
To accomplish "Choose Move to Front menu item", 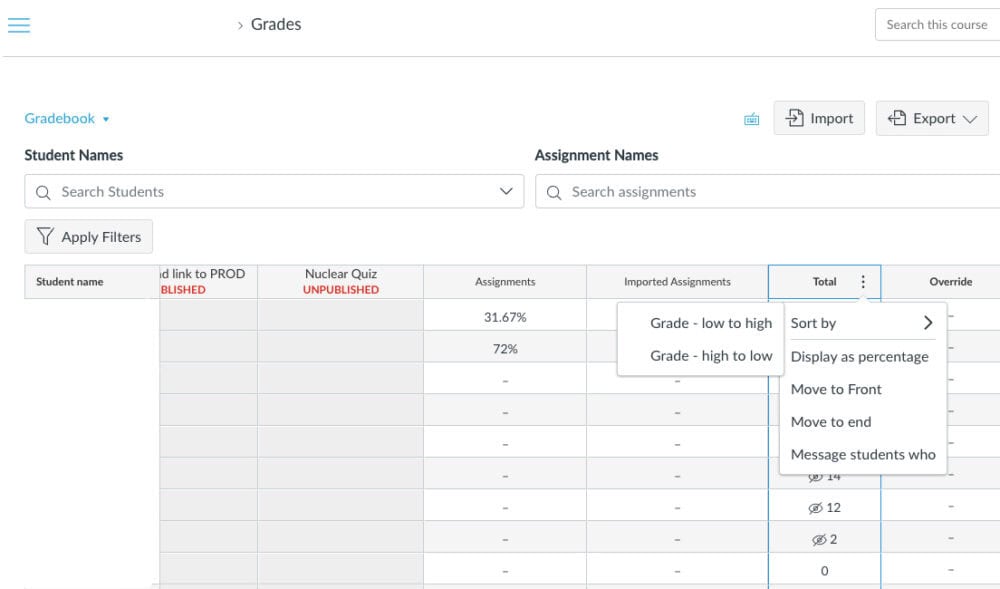I will [x=836, y=389].
